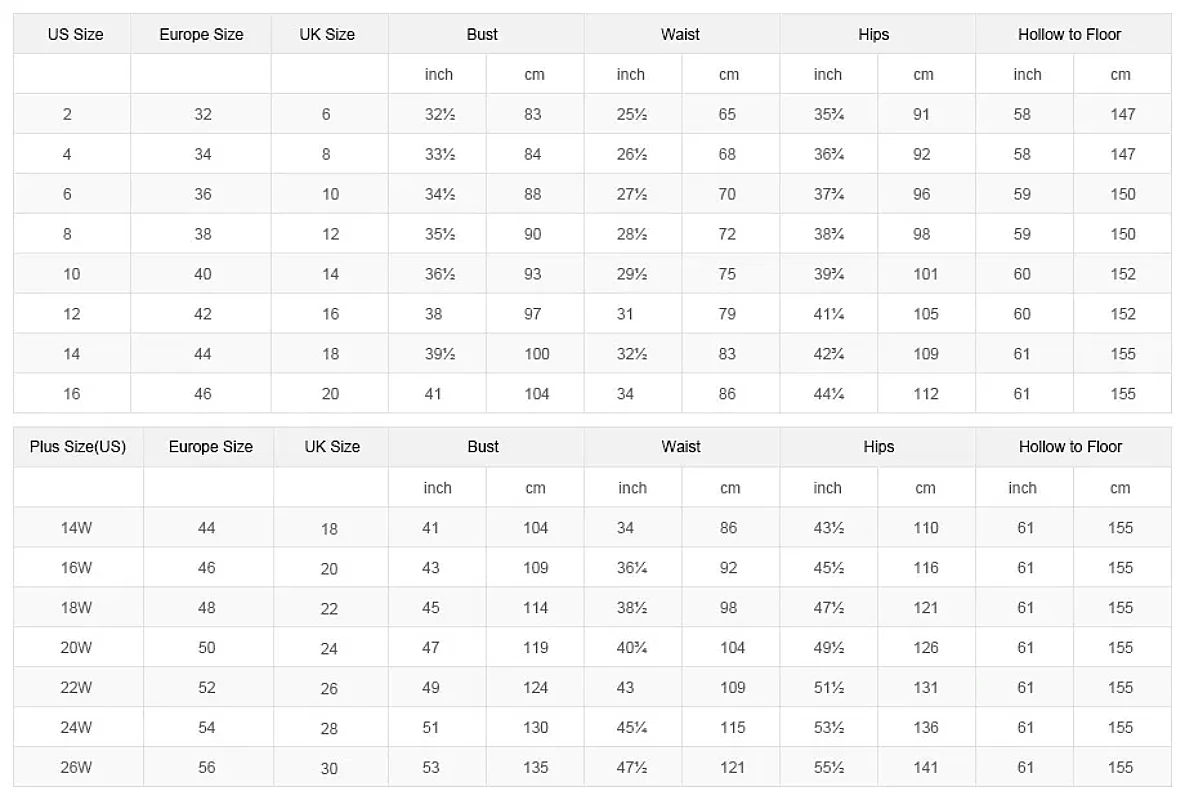
Task: Click the 141 cm hips cell
Action: click(x=925, y=768)
